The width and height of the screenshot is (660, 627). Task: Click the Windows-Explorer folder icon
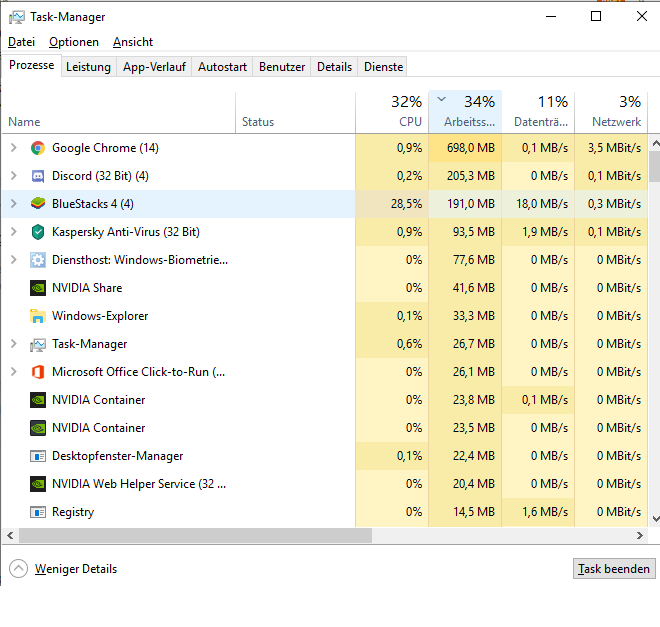coord(38,316)
